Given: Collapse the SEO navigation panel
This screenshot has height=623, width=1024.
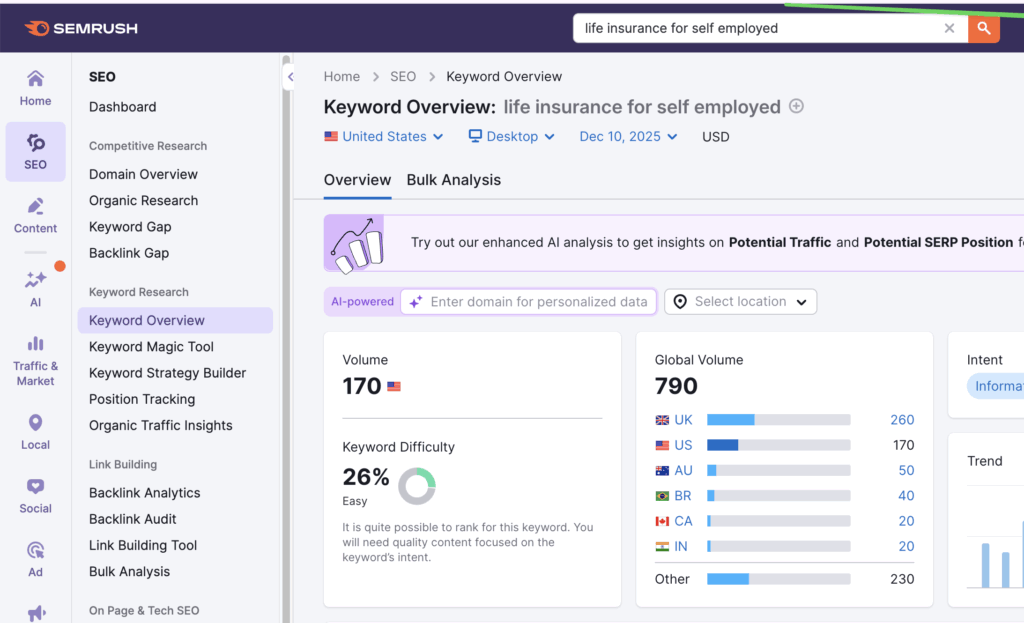Looking at the screenshot, I should (291, 75).
